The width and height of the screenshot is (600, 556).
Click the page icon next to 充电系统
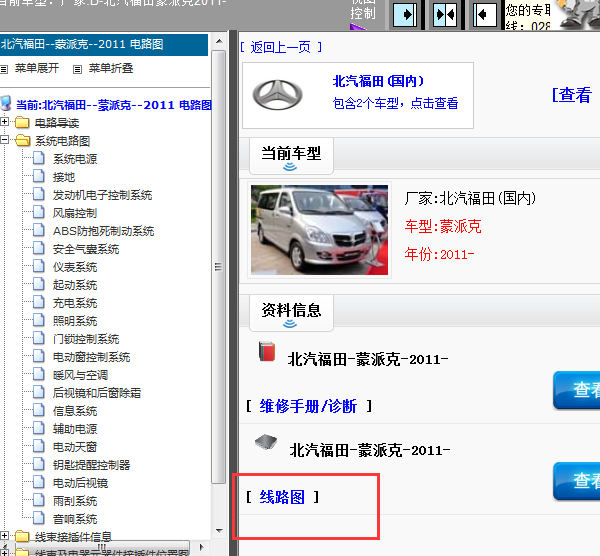39,302
